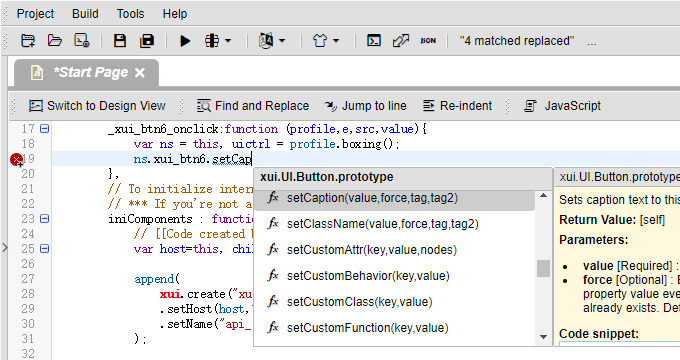Screen dimensions: 680x360
Task: Click the open folder icon
Action: click(55, 41)
